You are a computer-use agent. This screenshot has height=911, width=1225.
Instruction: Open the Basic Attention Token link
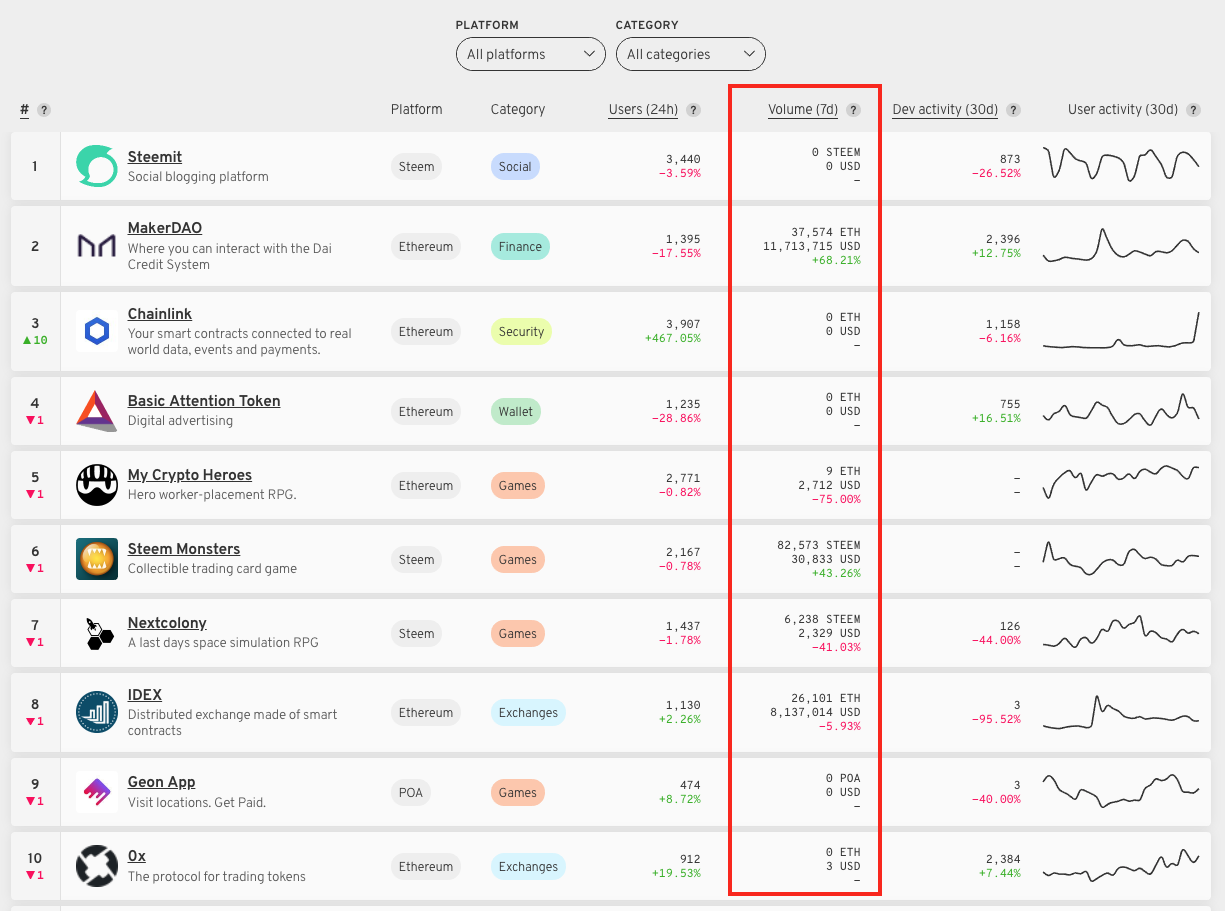204,401
